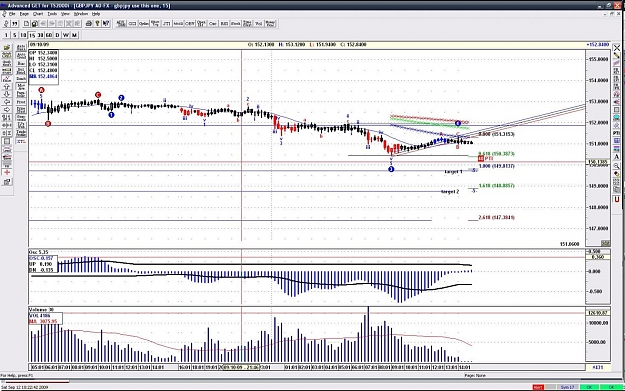Click the open folder icon in left toolbar

[7, 48]
